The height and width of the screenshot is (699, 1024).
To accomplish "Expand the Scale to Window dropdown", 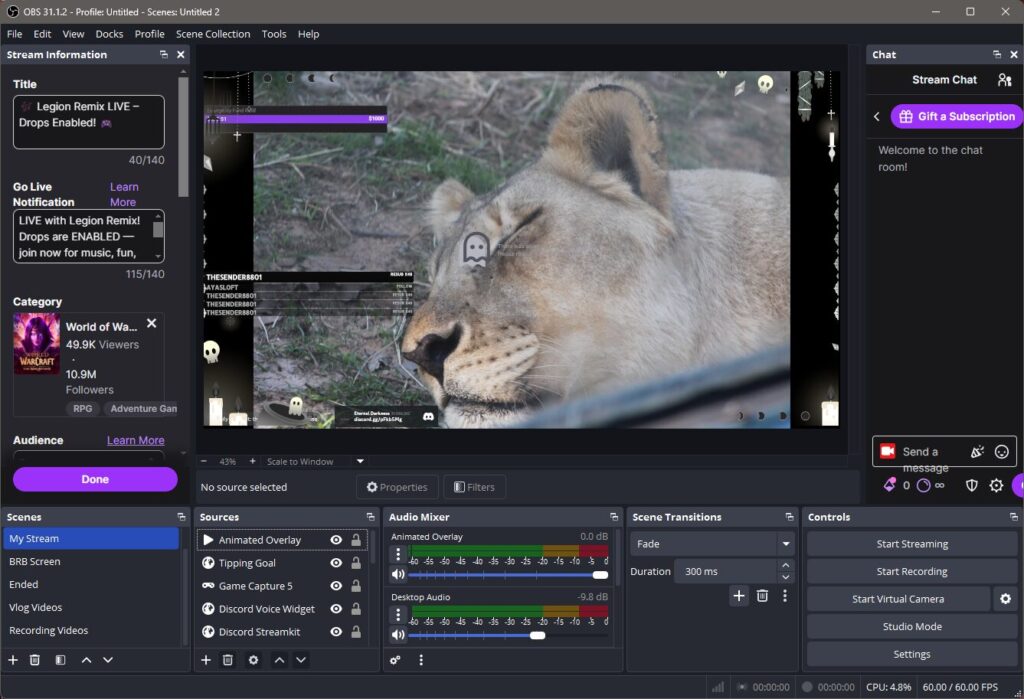I will pos(360,462).
